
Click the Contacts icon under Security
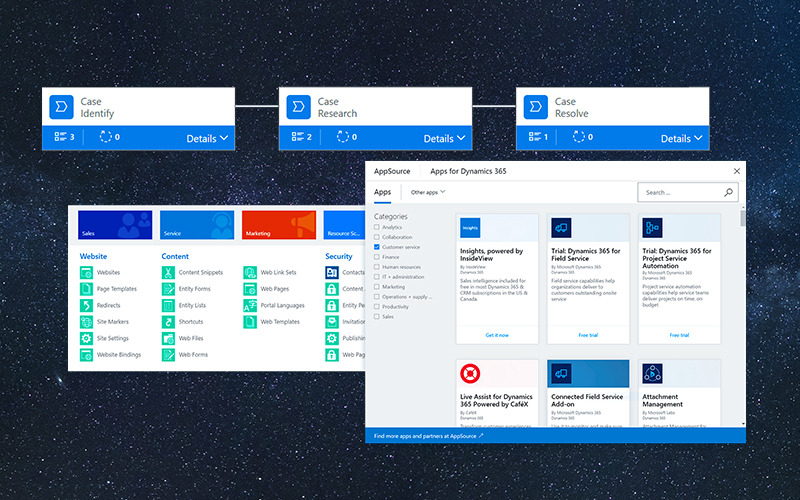(x=332, y=272)
